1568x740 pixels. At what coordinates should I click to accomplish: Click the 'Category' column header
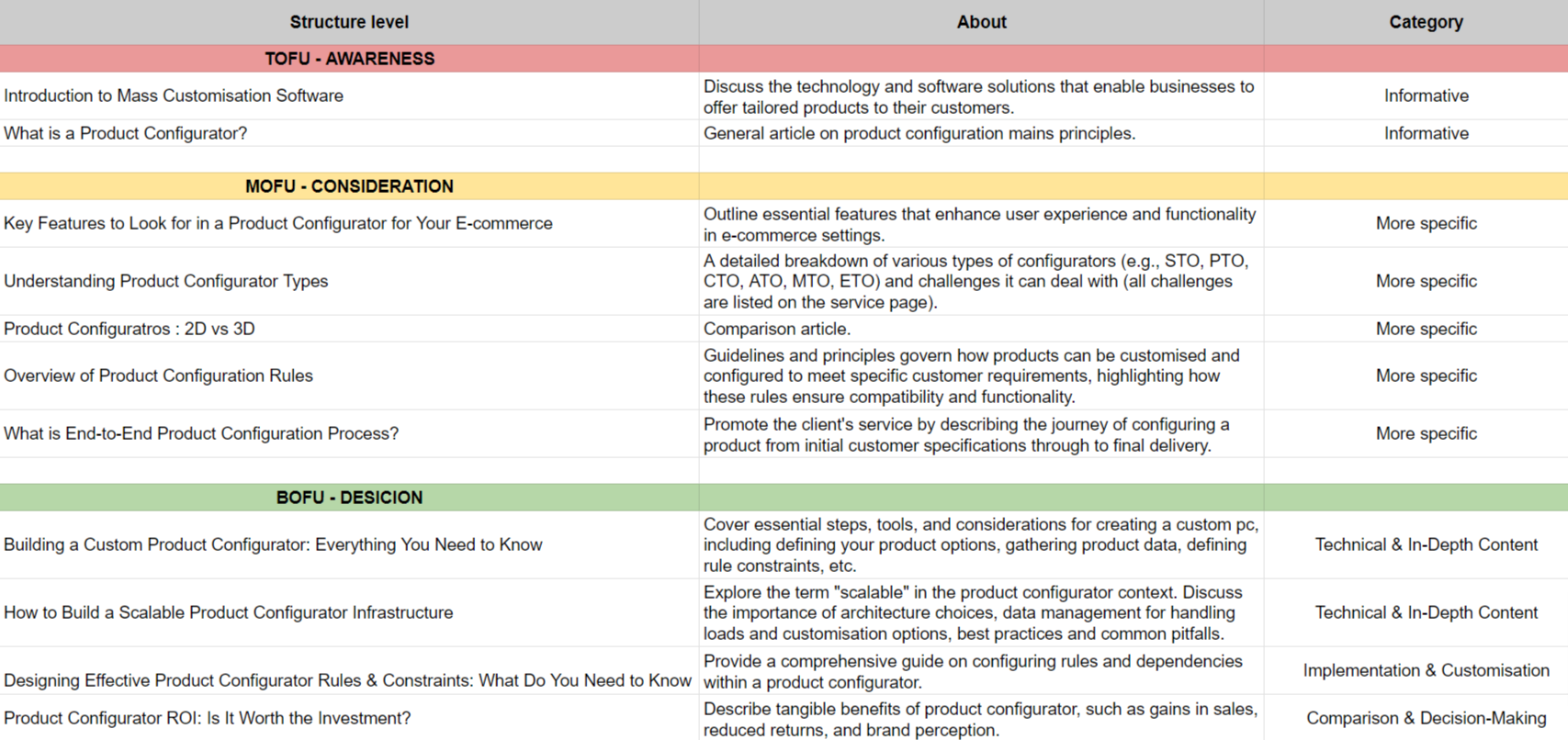click(1425, 22)
